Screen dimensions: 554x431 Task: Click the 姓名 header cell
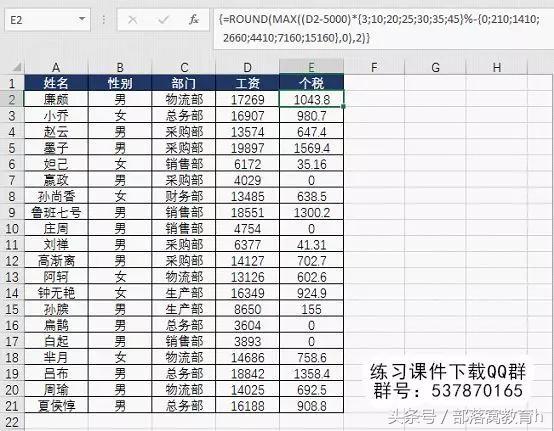56,83
